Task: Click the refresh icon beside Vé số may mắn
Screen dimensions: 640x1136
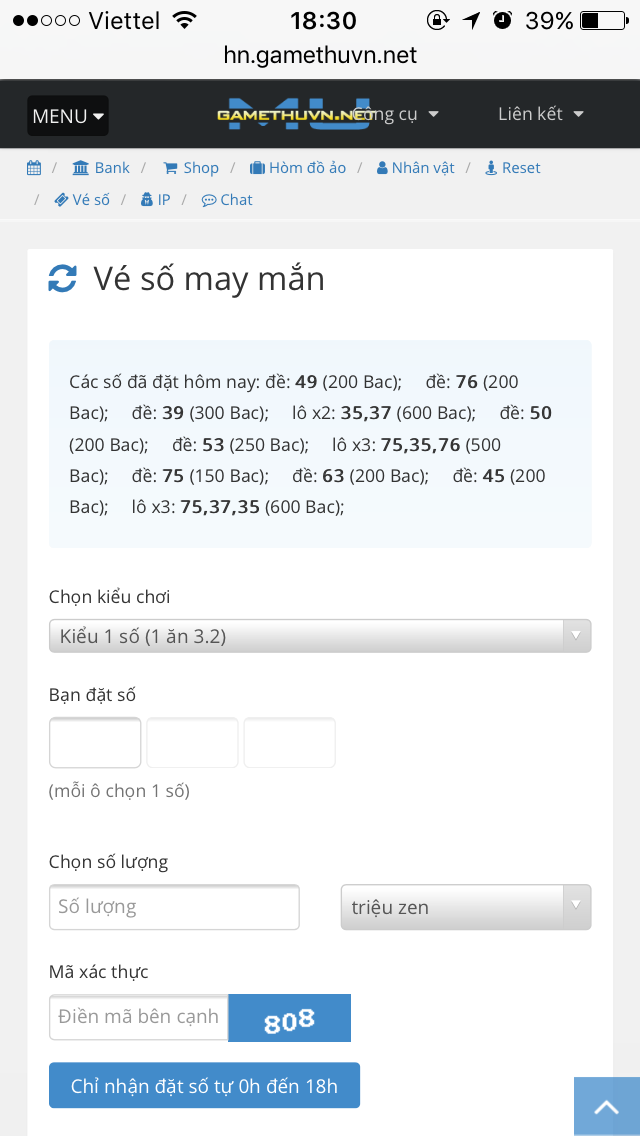Action: point(62,279)
